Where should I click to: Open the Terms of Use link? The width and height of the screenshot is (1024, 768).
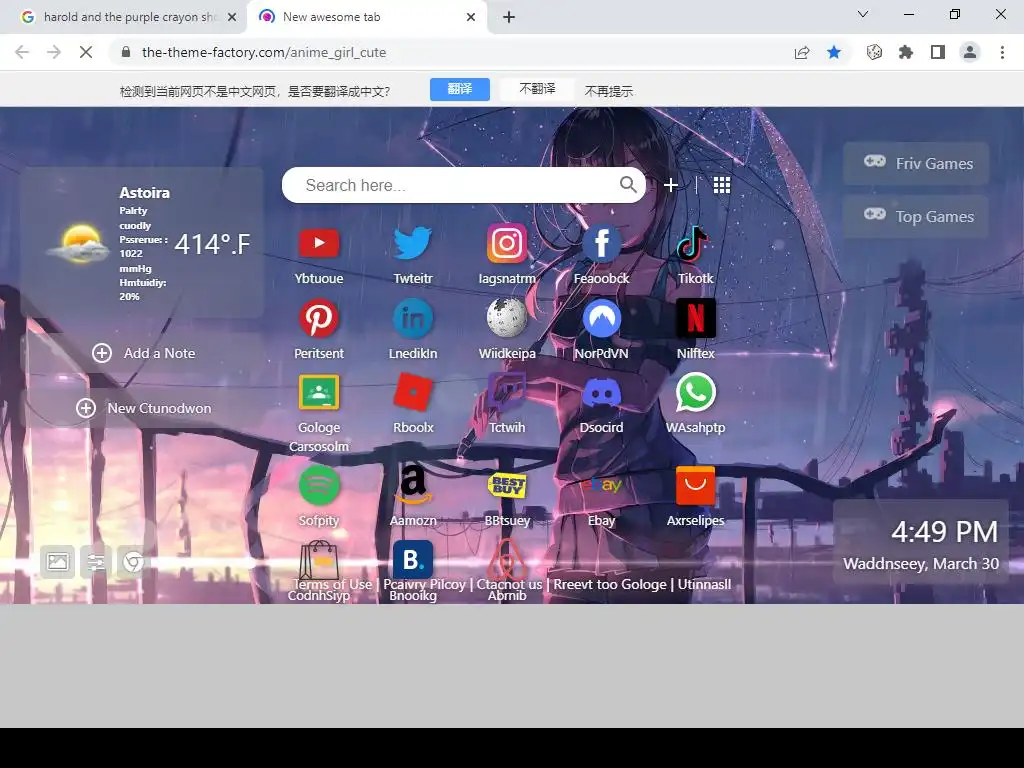click(332, 584)
